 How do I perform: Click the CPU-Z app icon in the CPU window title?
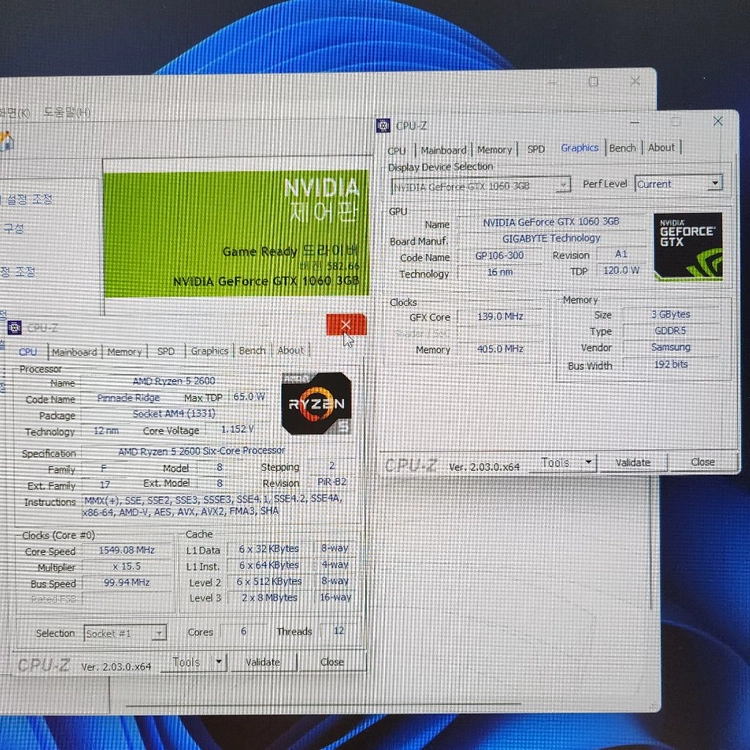pyautogui.click(x=14, y=328)
